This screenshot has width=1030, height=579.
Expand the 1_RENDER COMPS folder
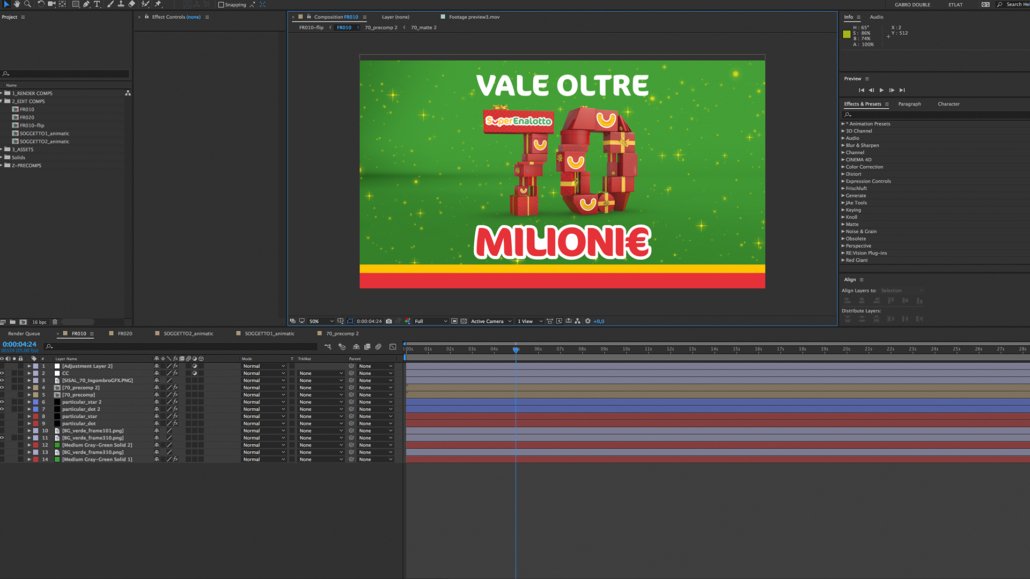pos(2,93)
